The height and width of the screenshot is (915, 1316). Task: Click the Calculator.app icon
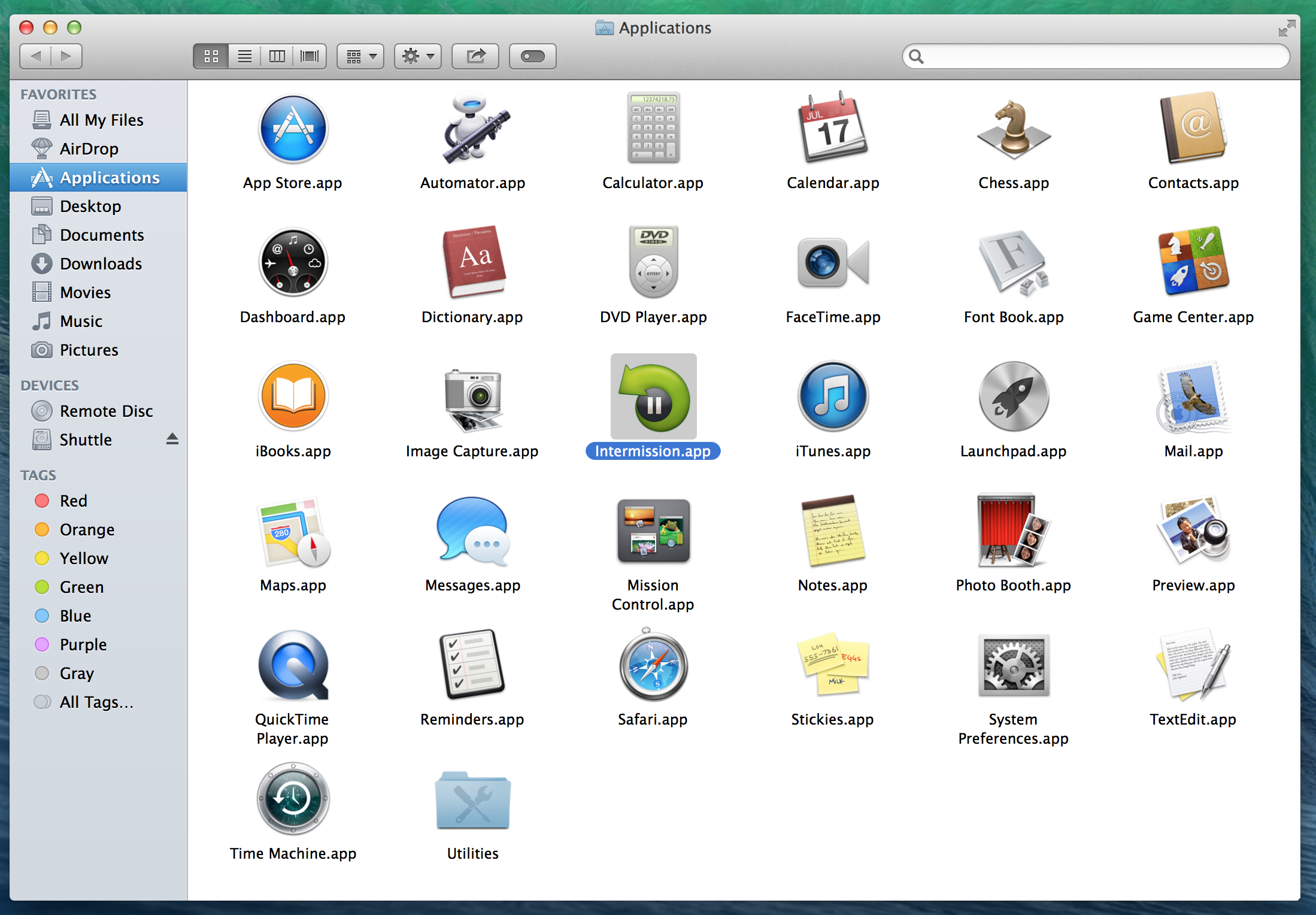click(653, 128)
